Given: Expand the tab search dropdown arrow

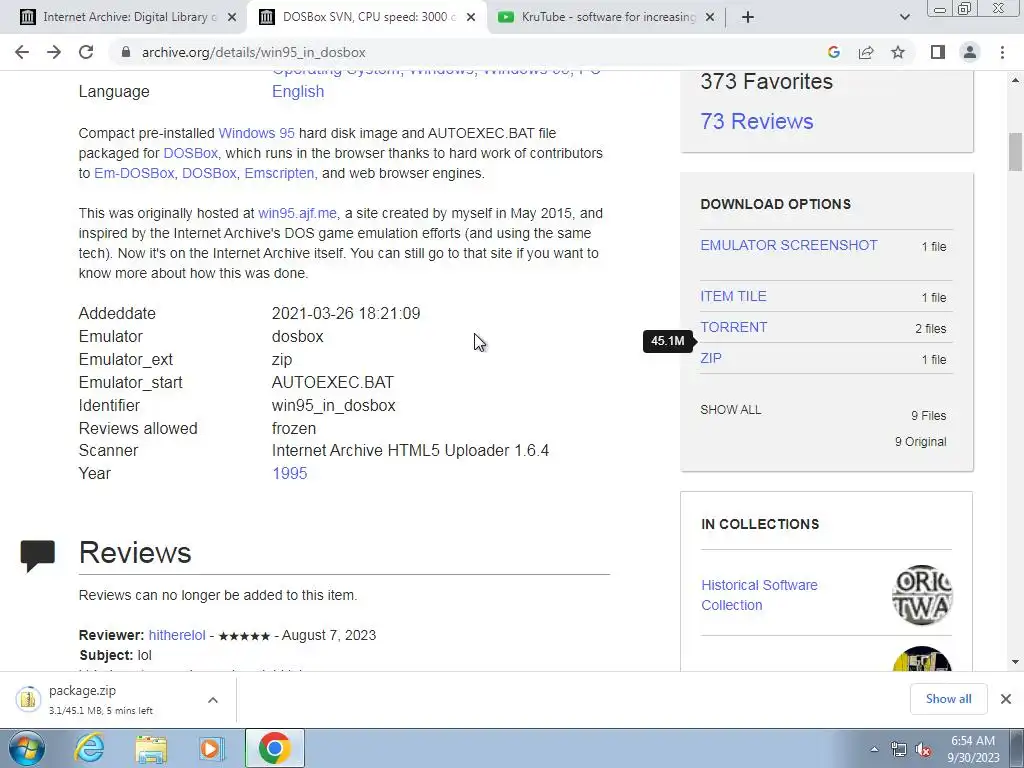Looking at the screenshot, I should point(904,17).
